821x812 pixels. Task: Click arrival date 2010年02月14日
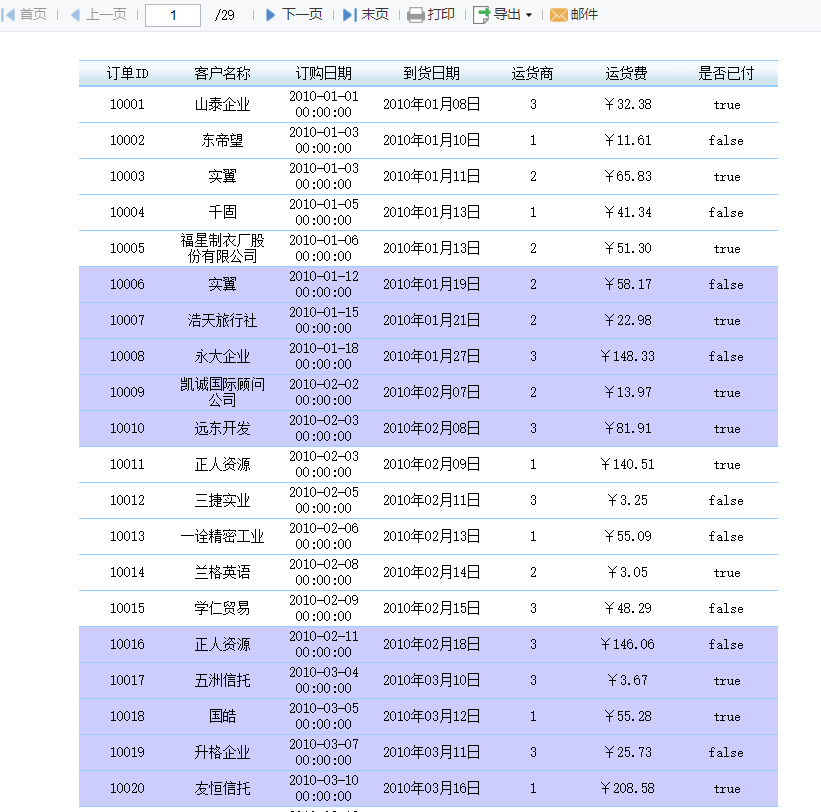point(431,572)
